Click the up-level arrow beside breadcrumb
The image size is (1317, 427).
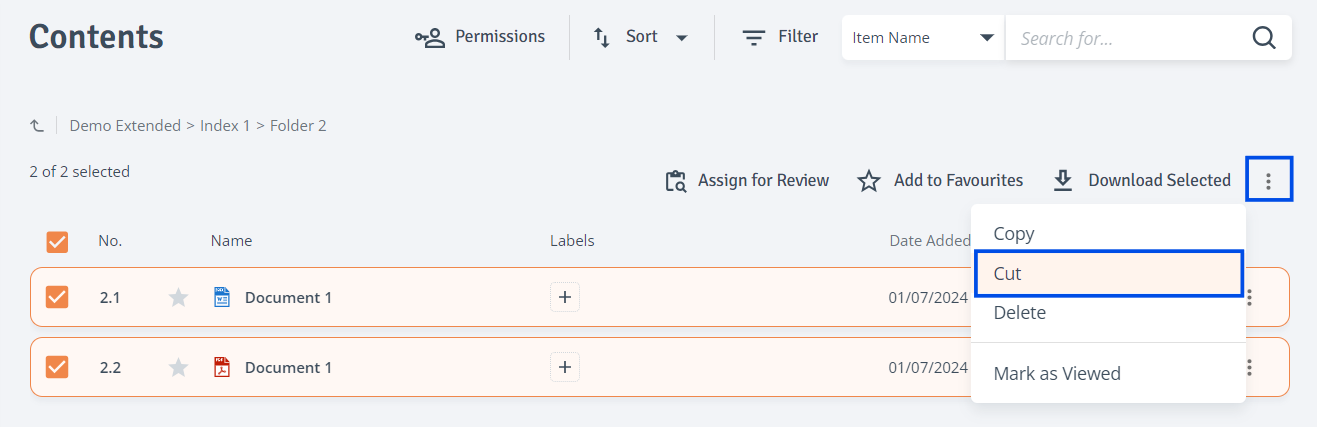(x=37, y=126)
